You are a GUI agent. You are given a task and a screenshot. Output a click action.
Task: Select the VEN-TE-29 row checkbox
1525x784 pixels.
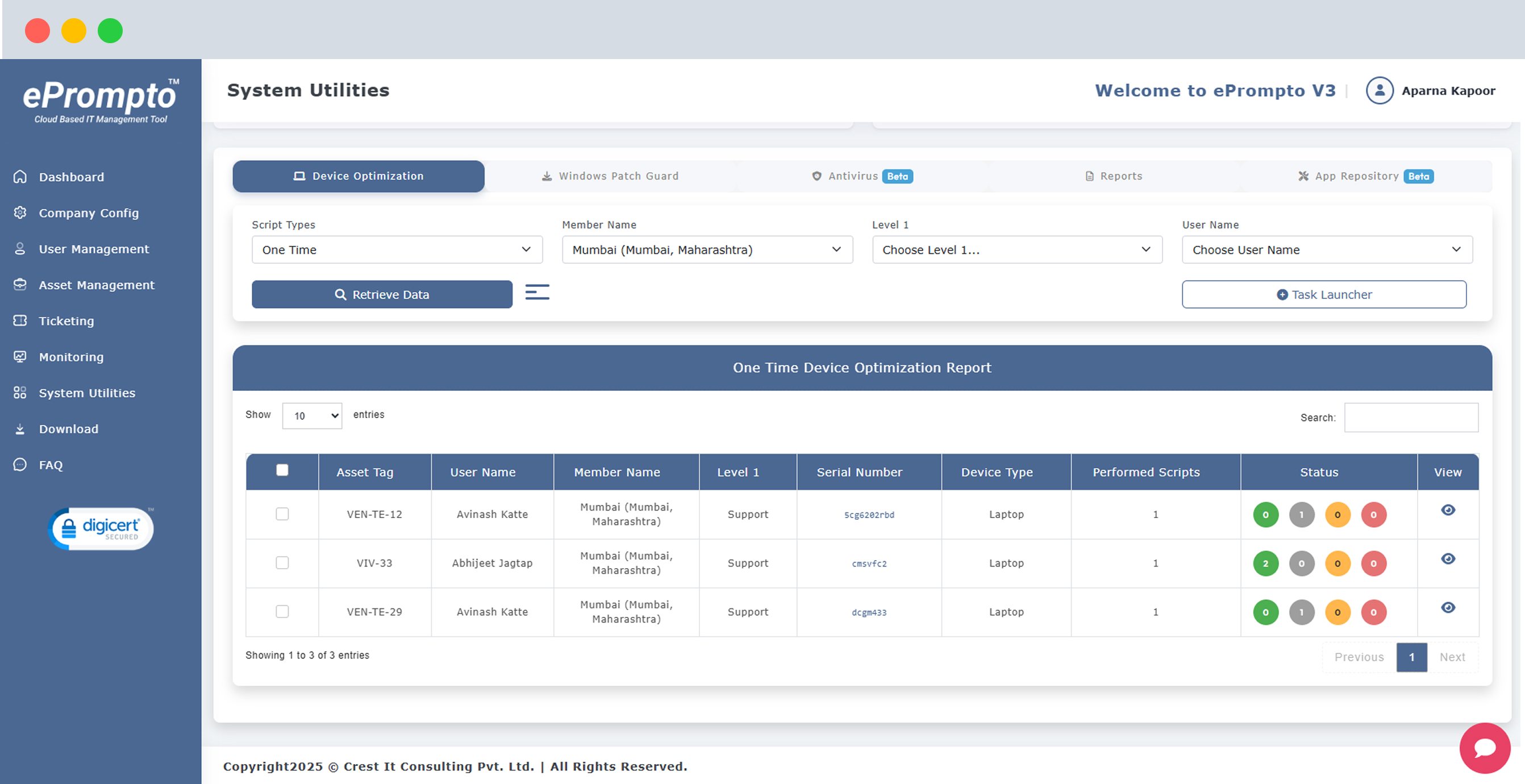click(282, 611)
